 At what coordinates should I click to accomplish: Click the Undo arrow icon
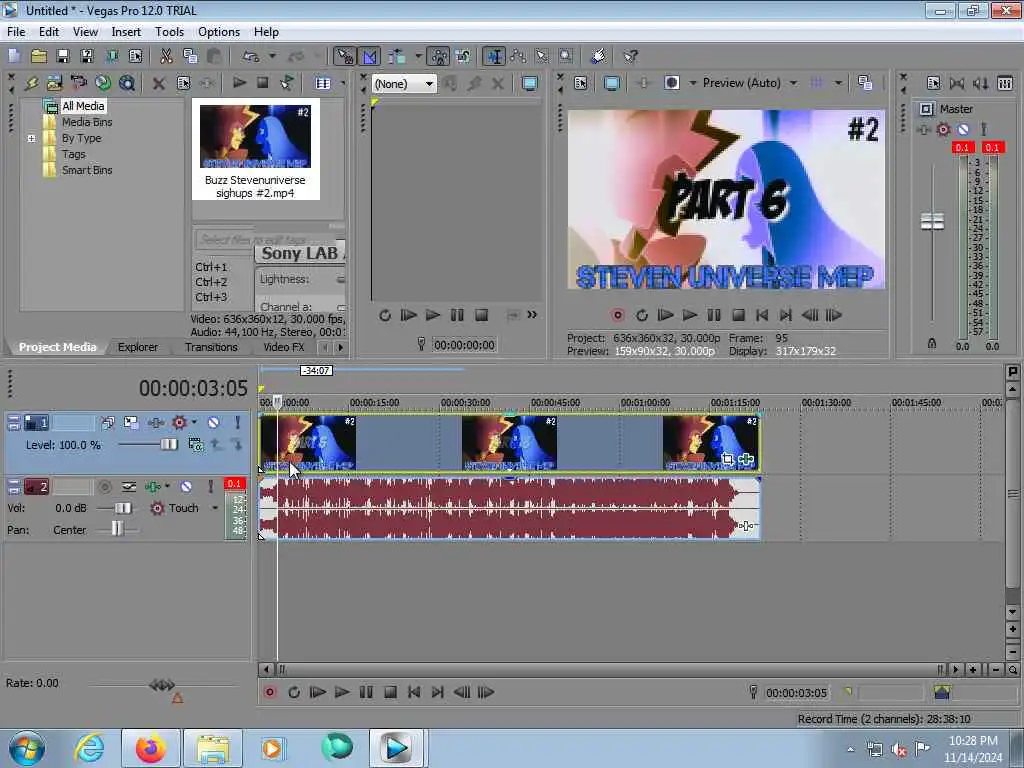(x=251, y=56)
